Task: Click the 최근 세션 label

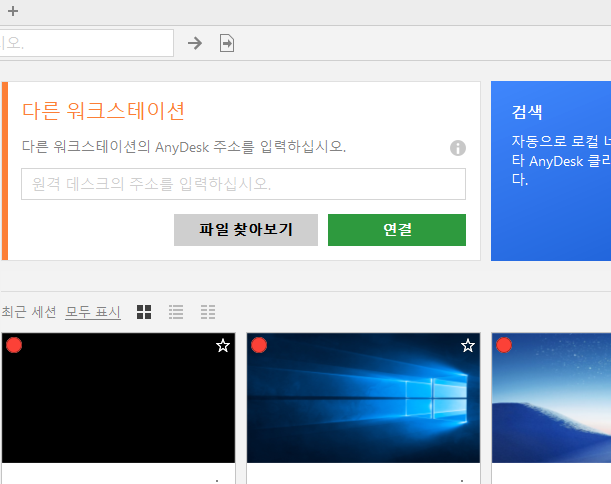Action: [29, 312]
